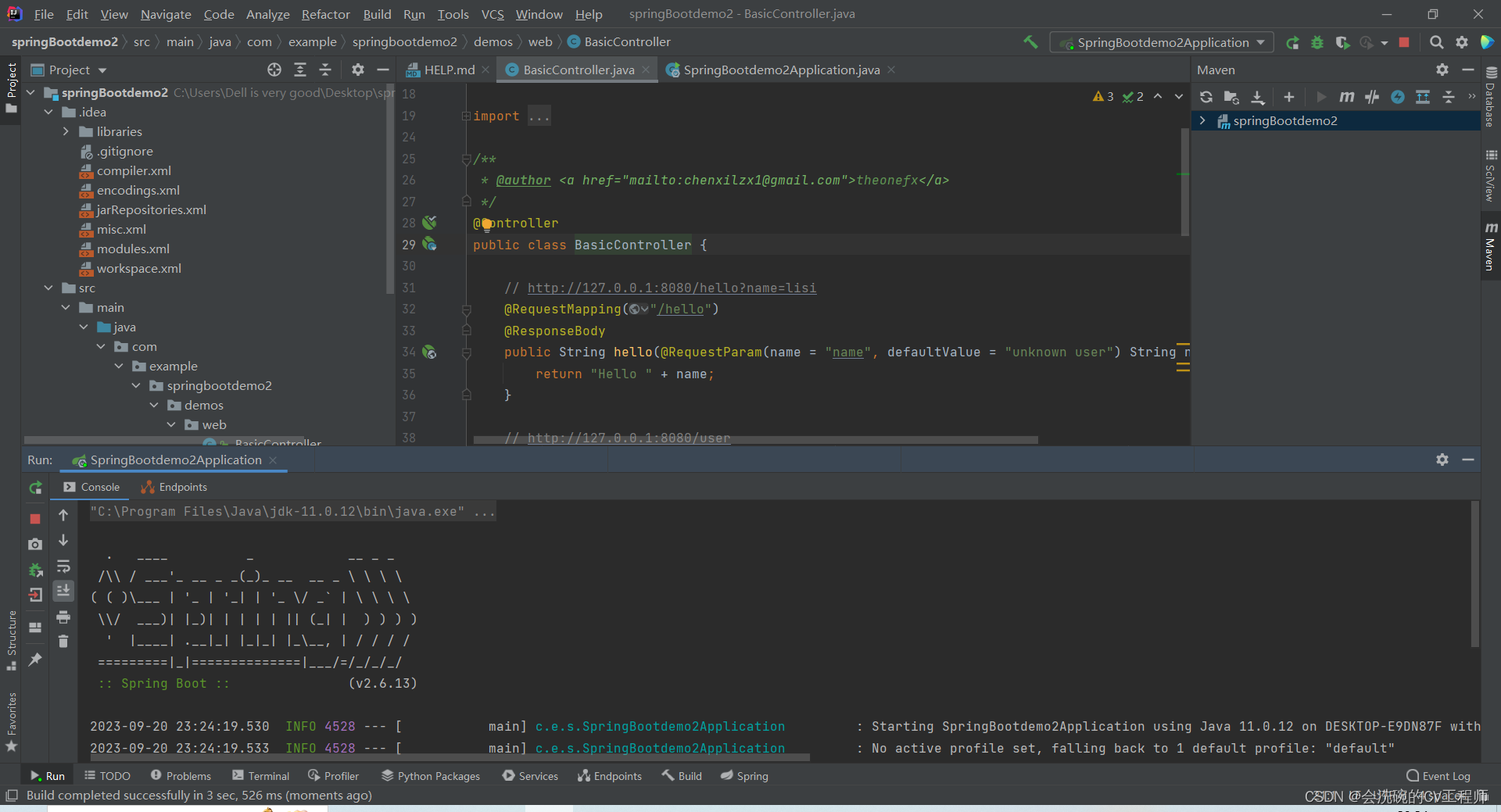Click the web breadcrumb in navigation bar
The width and height of the screenshot is (1501, 812).
tap(540, 42)
